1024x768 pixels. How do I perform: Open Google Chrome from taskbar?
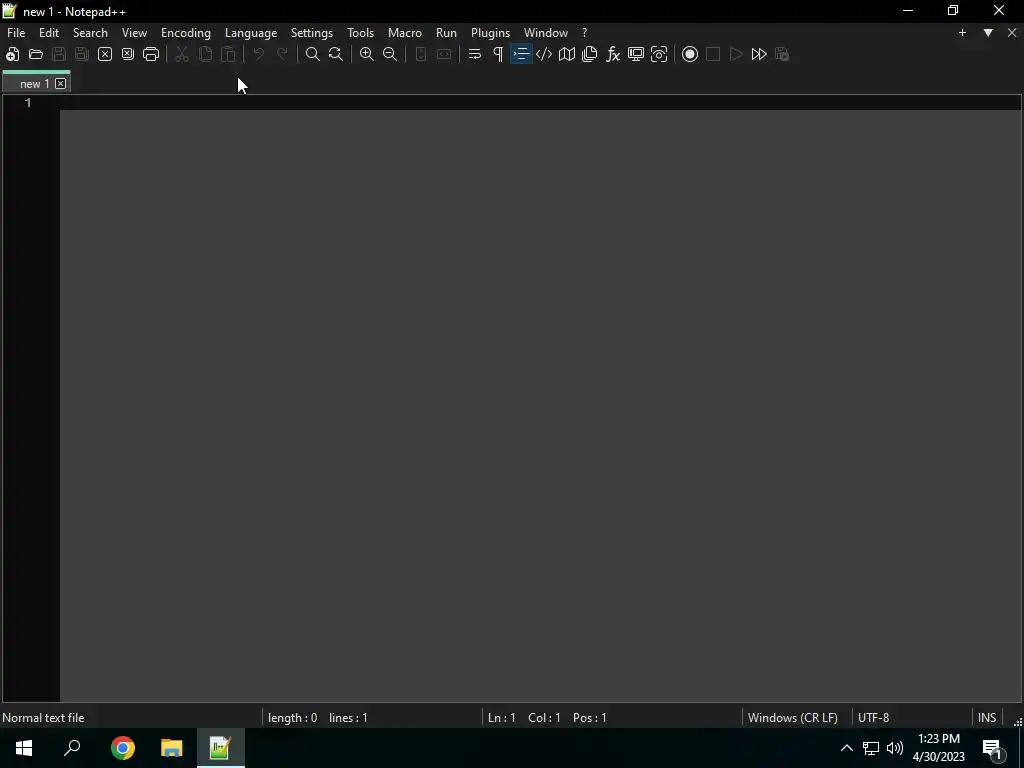pos(123,748)
